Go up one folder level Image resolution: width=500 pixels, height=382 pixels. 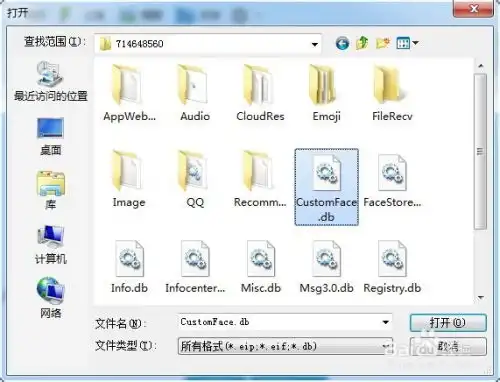point(362,43)
